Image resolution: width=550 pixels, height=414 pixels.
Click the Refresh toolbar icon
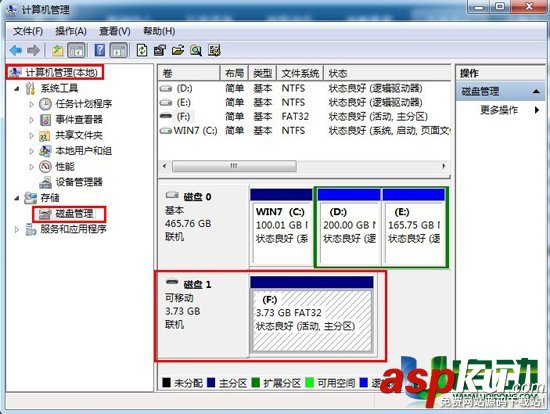[x=142, y=51]
